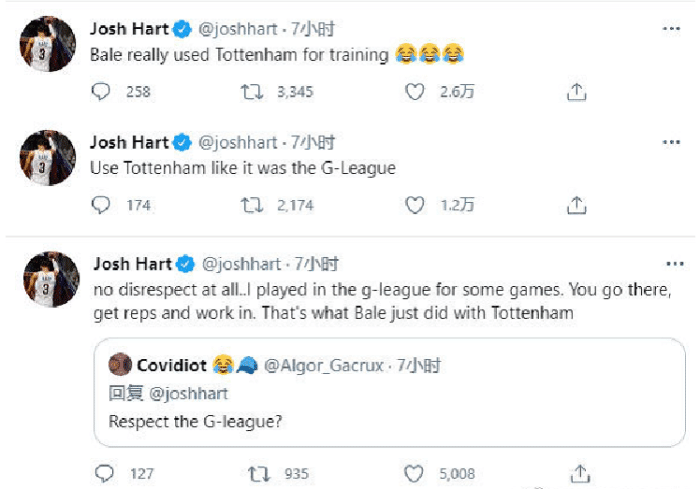The height and width of the screenshot is (489, 700).
Task: Open more options on second tweet
Action: click(x=671, y=143)
